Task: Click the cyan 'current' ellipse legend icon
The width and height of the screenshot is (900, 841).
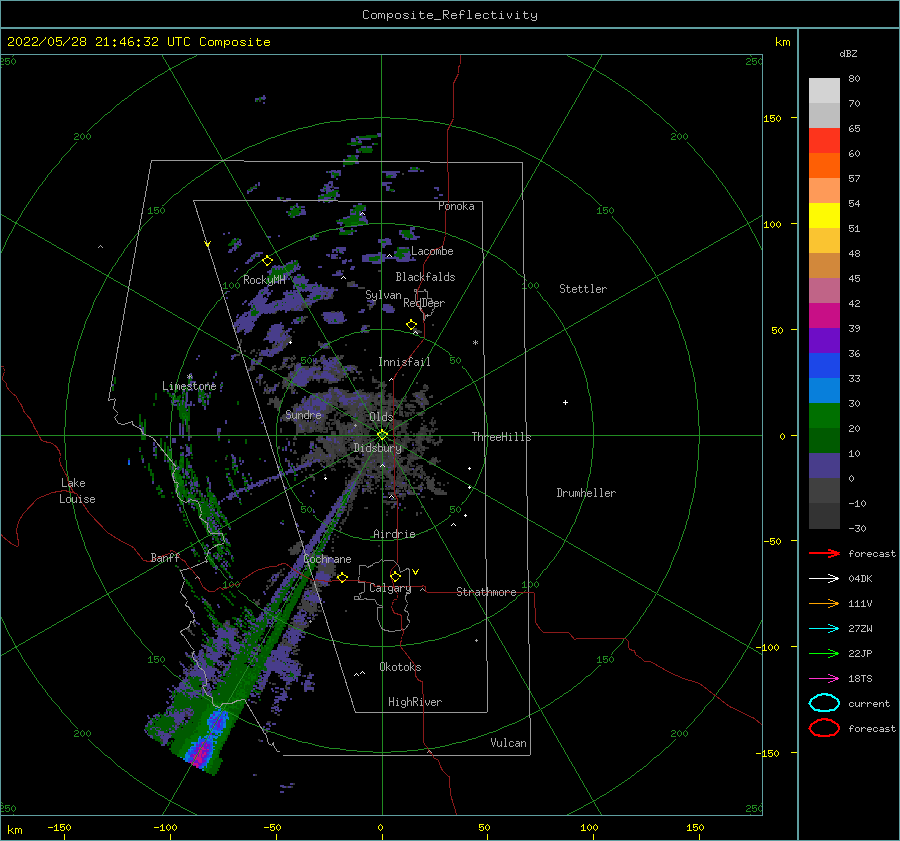Action: (824, 703)
